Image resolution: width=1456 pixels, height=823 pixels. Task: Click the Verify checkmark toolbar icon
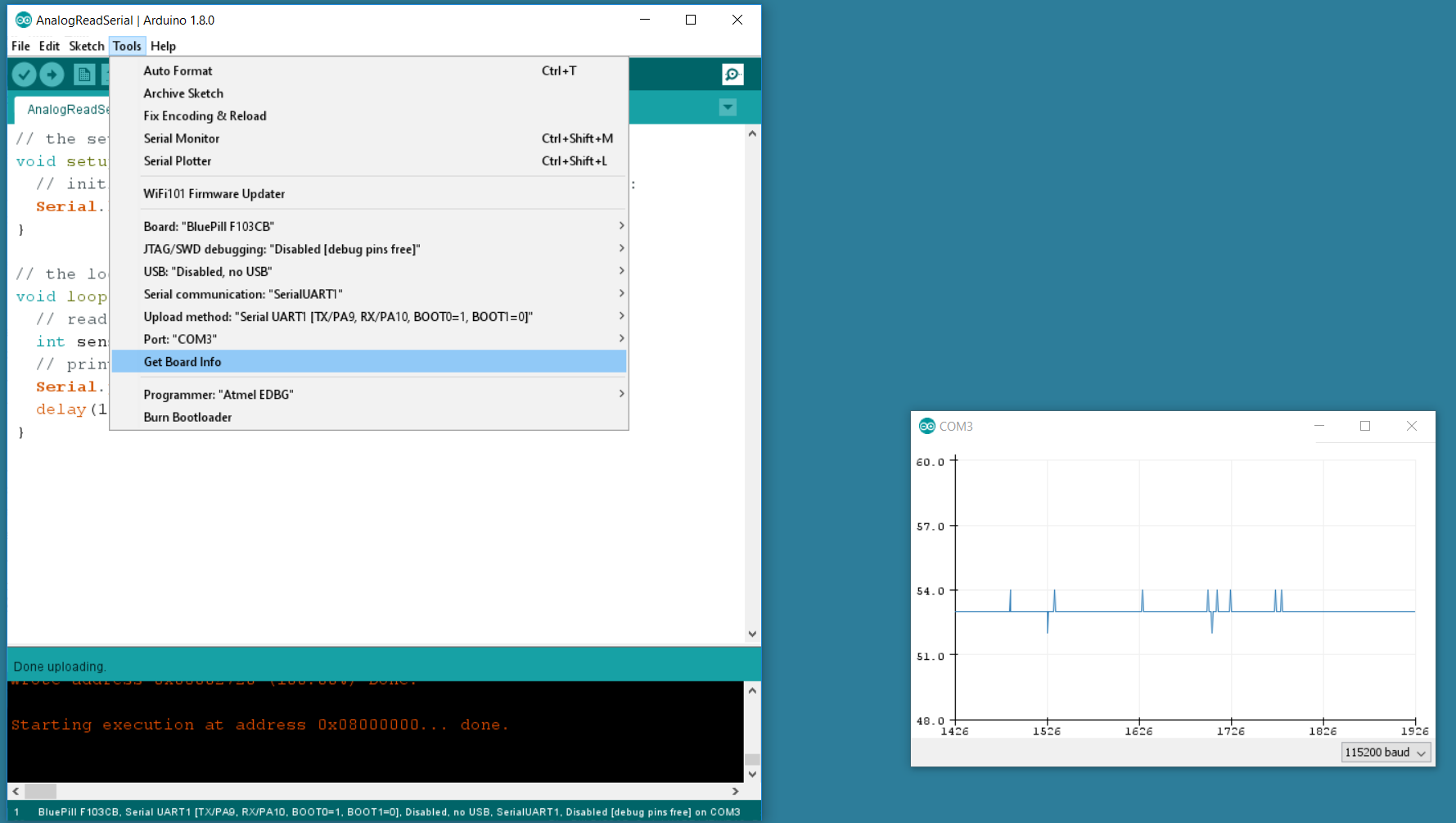[x=24, y=75]
